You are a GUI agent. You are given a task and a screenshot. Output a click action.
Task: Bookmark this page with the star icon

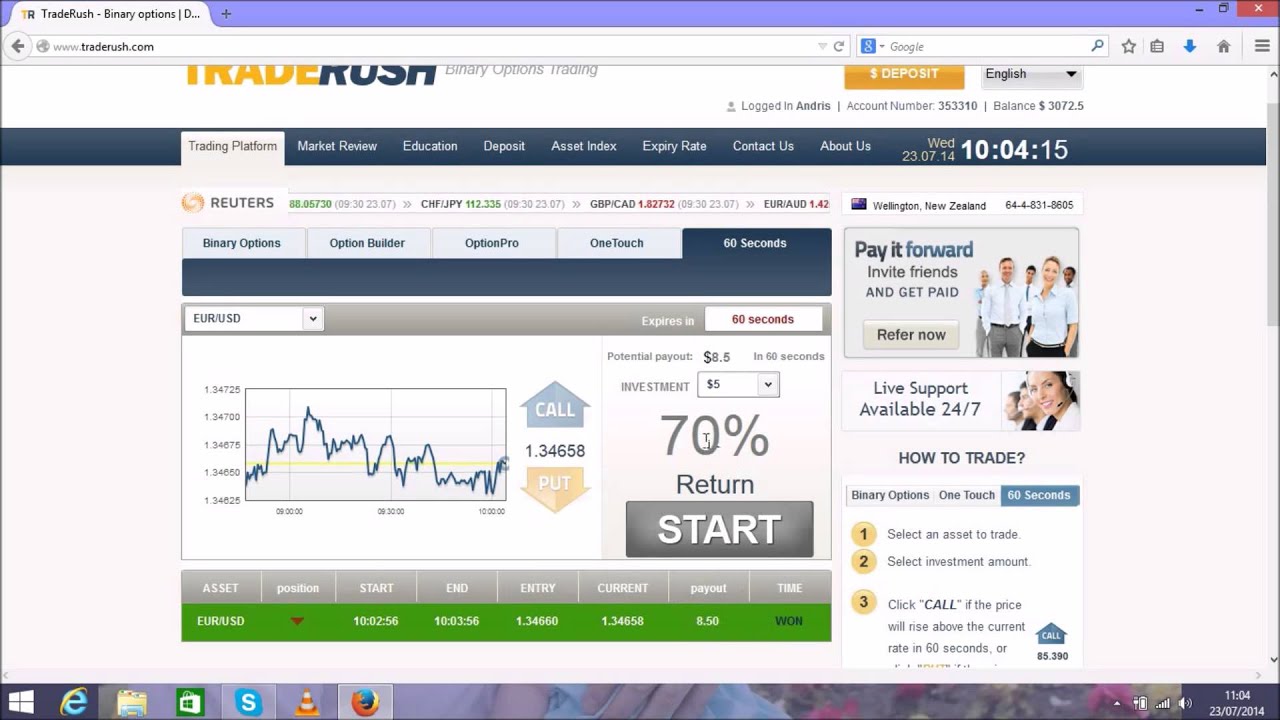coord(1129,46)
